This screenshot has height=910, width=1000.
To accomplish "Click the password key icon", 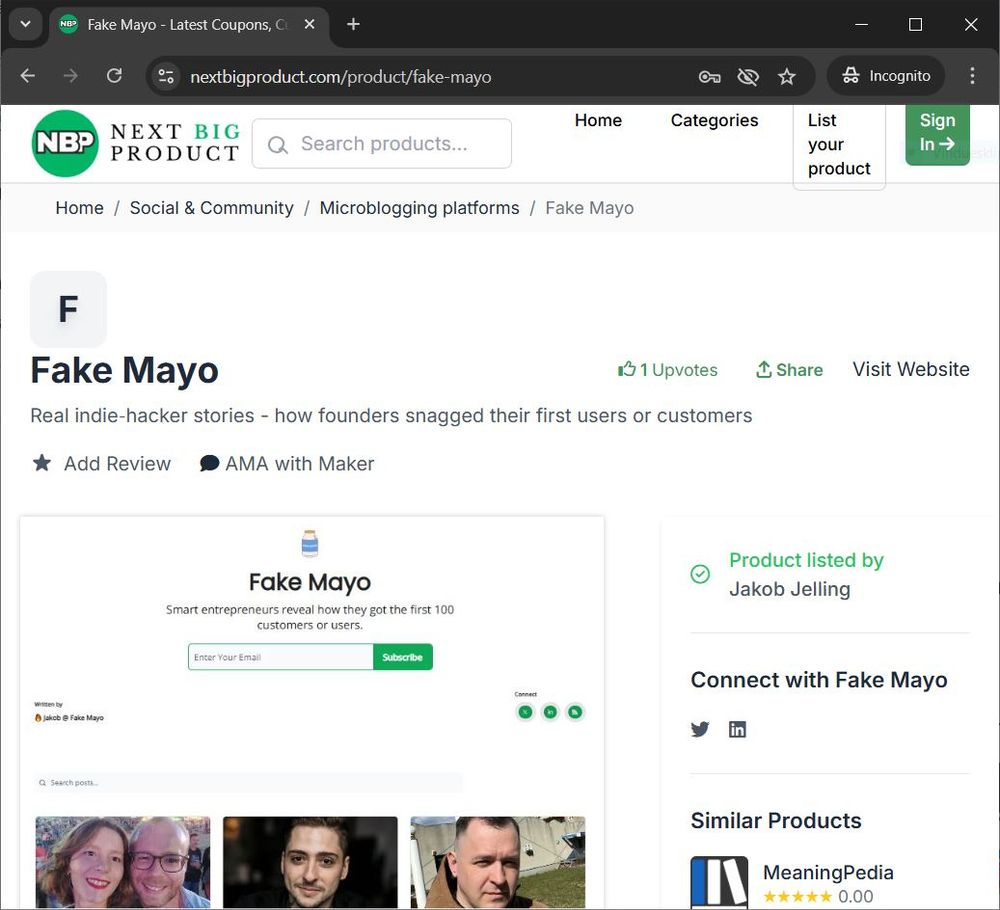I will coord(709,77).
